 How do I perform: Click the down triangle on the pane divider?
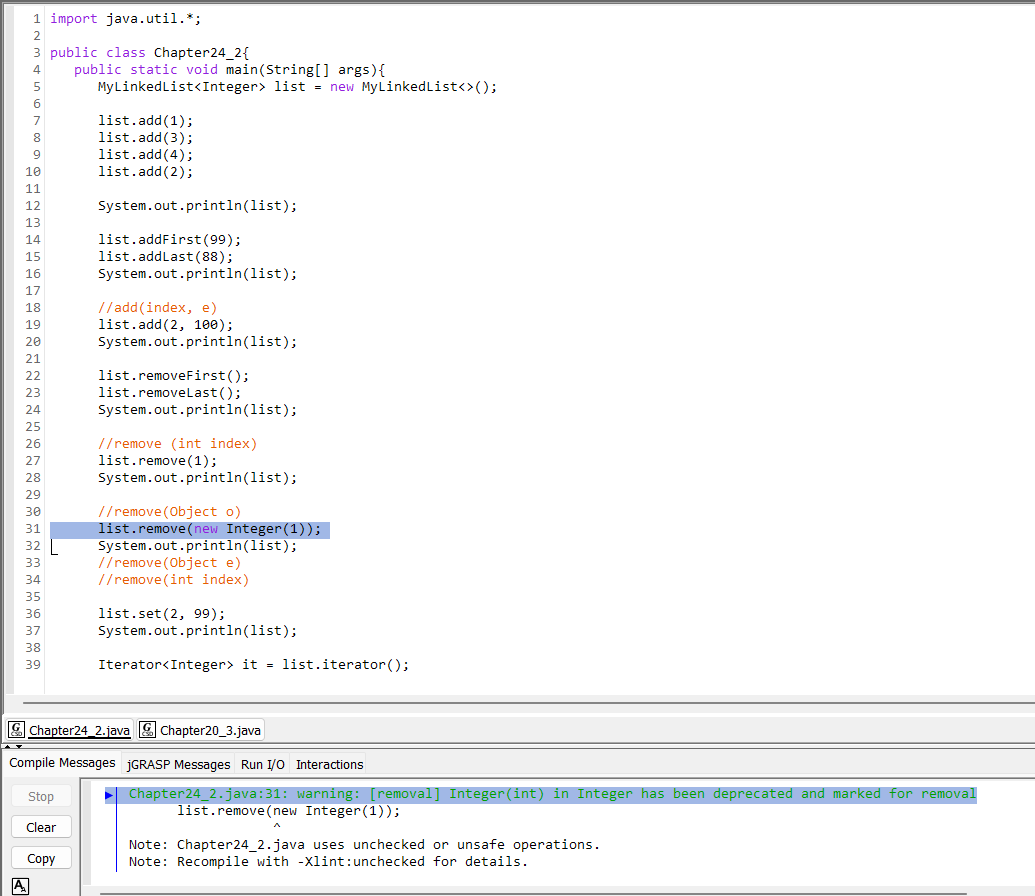pos(17,744)
